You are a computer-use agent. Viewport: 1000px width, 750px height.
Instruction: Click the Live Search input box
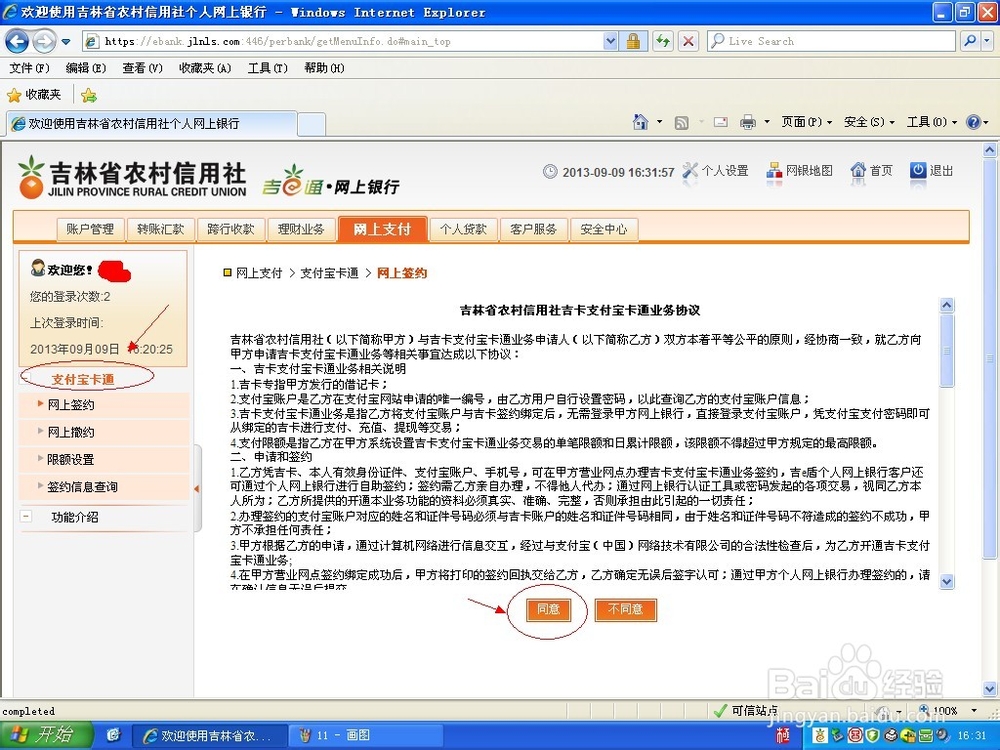click(831, 41)
